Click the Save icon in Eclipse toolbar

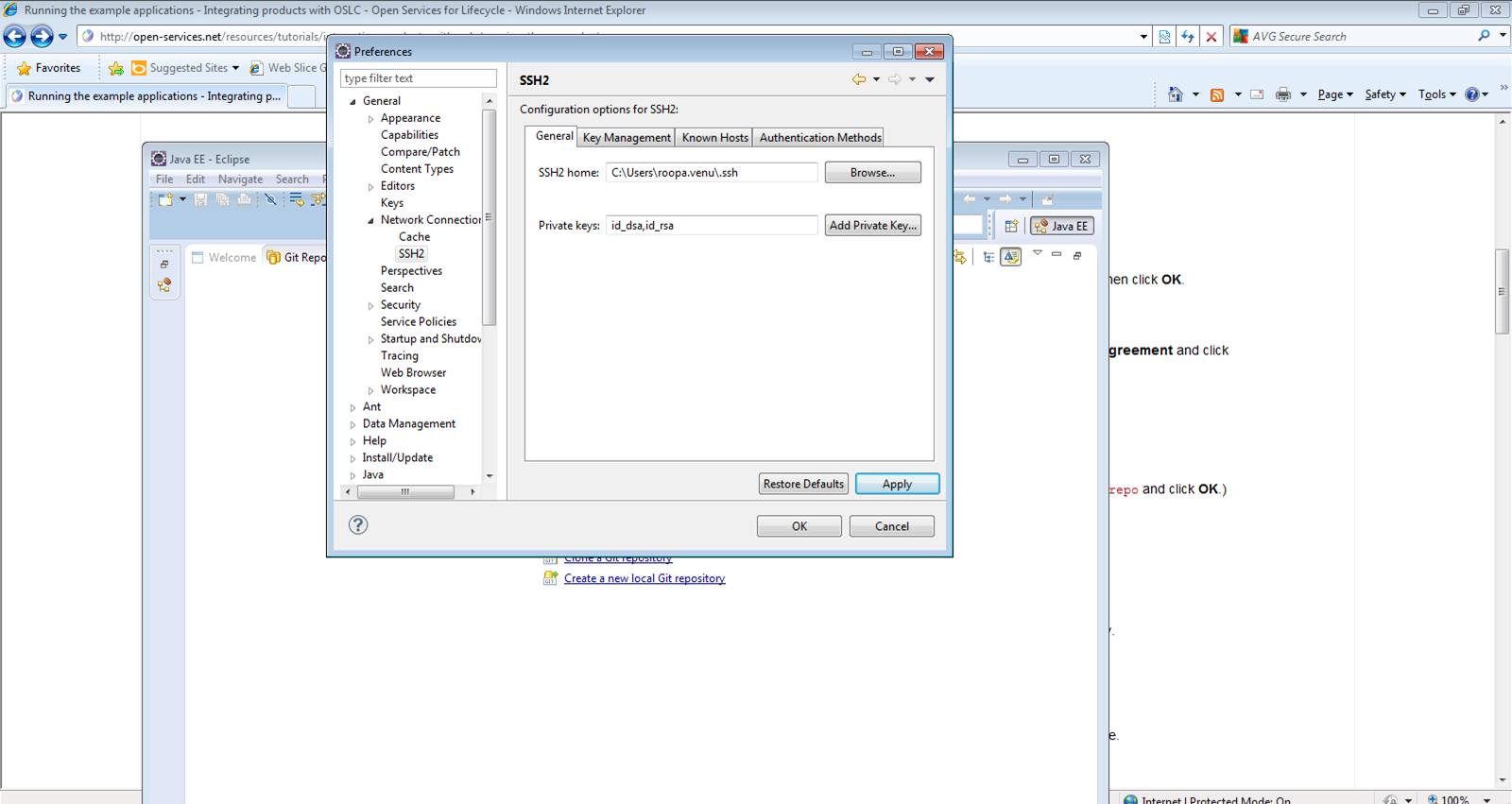[200, 199]
